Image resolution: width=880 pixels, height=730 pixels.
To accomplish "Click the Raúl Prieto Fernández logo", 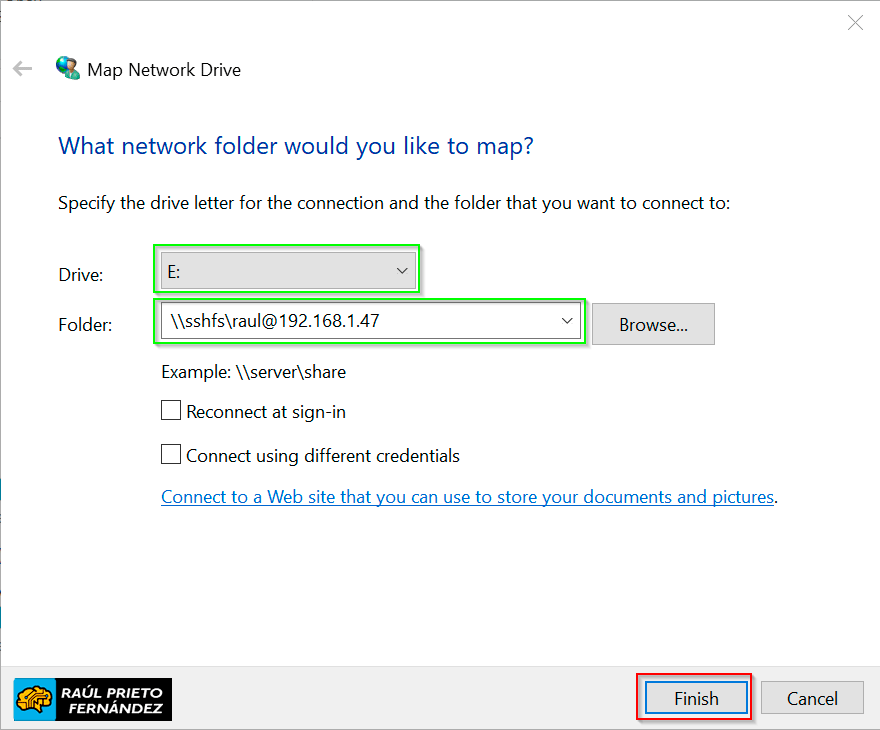I will [x=93, y=699].
